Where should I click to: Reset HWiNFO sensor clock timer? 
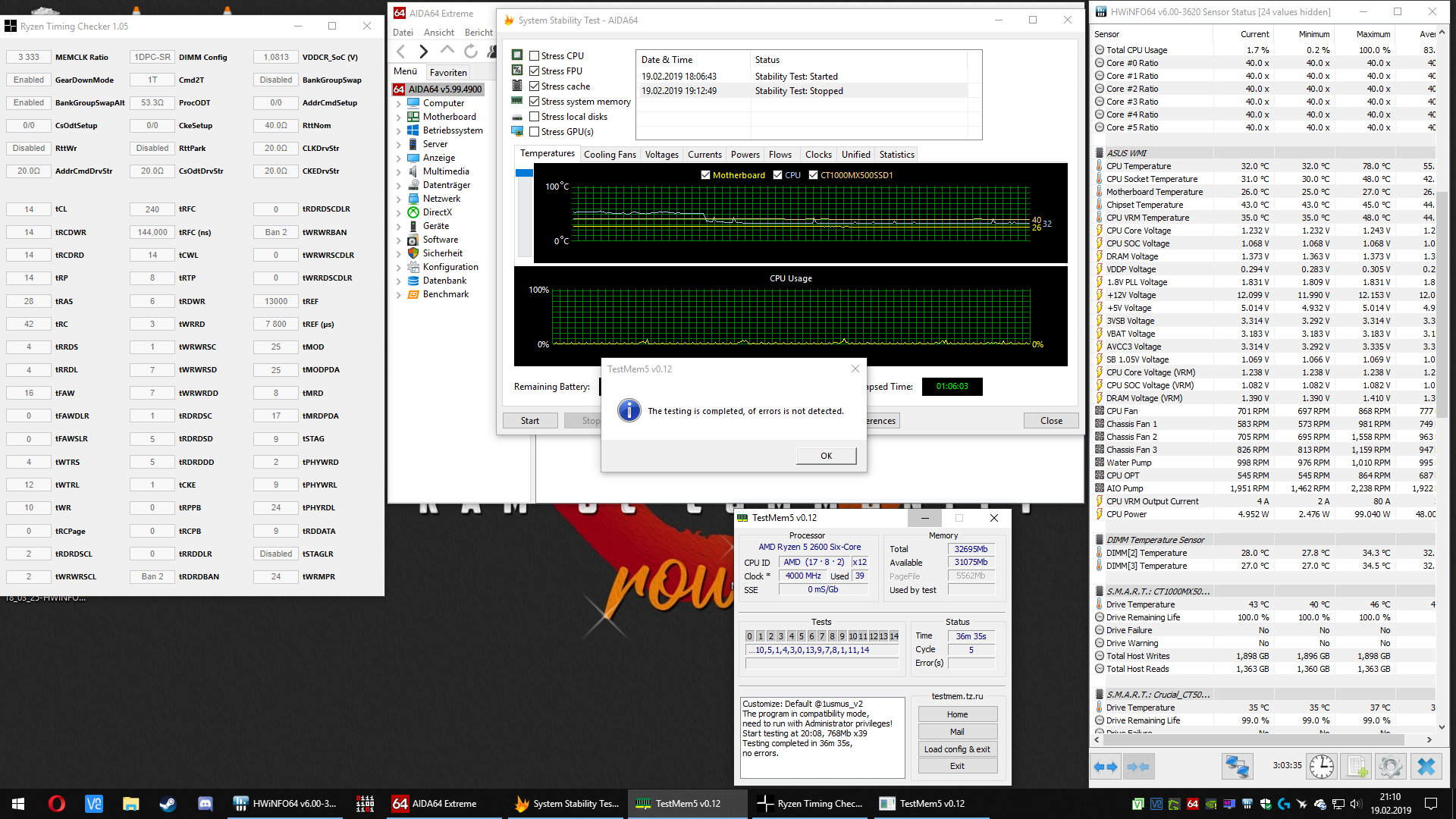coord(1321,767)
